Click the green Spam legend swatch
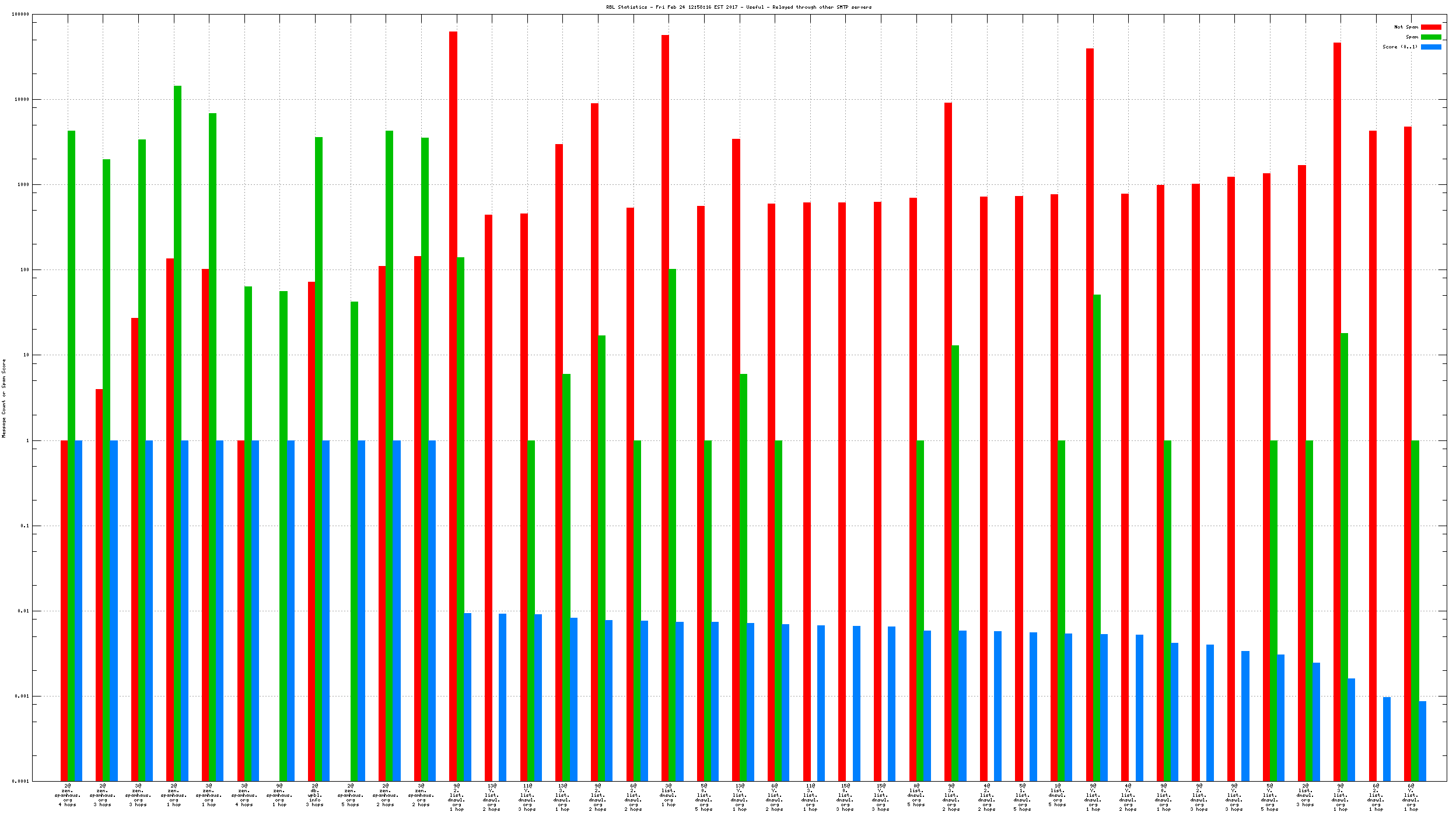This screenshot has width=1456, height=819. click(x=1430, y=37)
